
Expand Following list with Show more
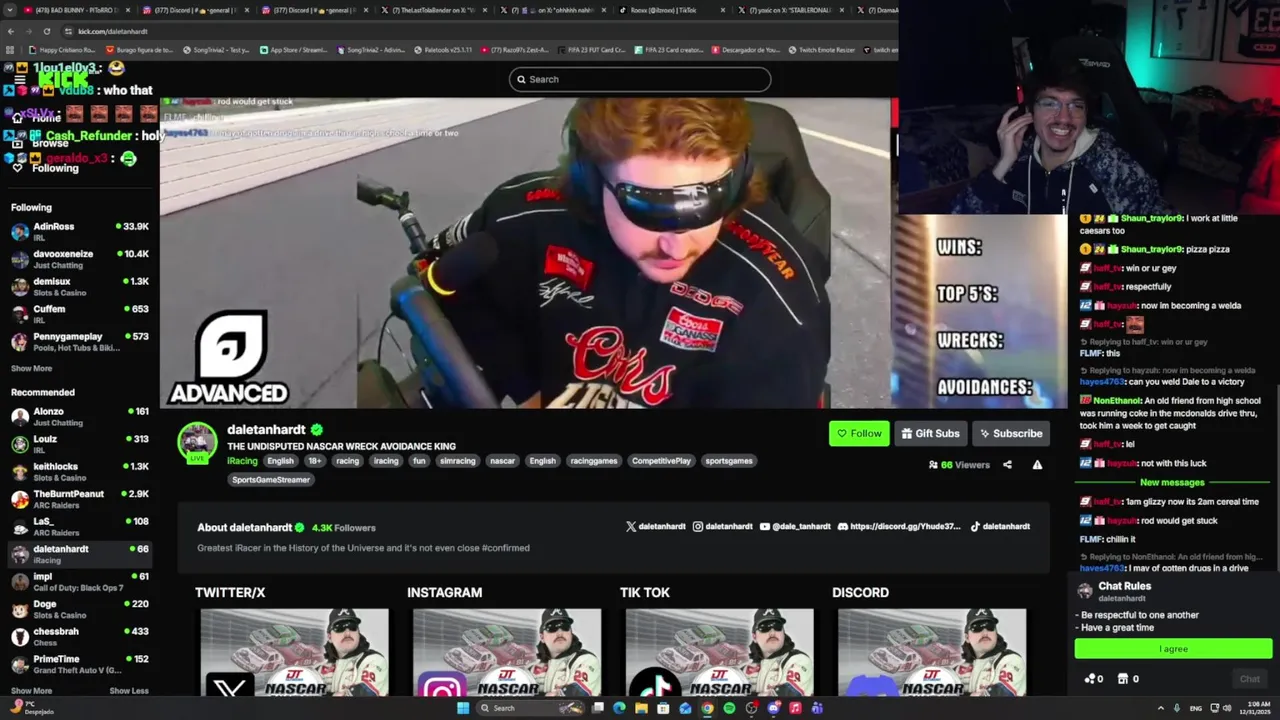tap(31, 368)
